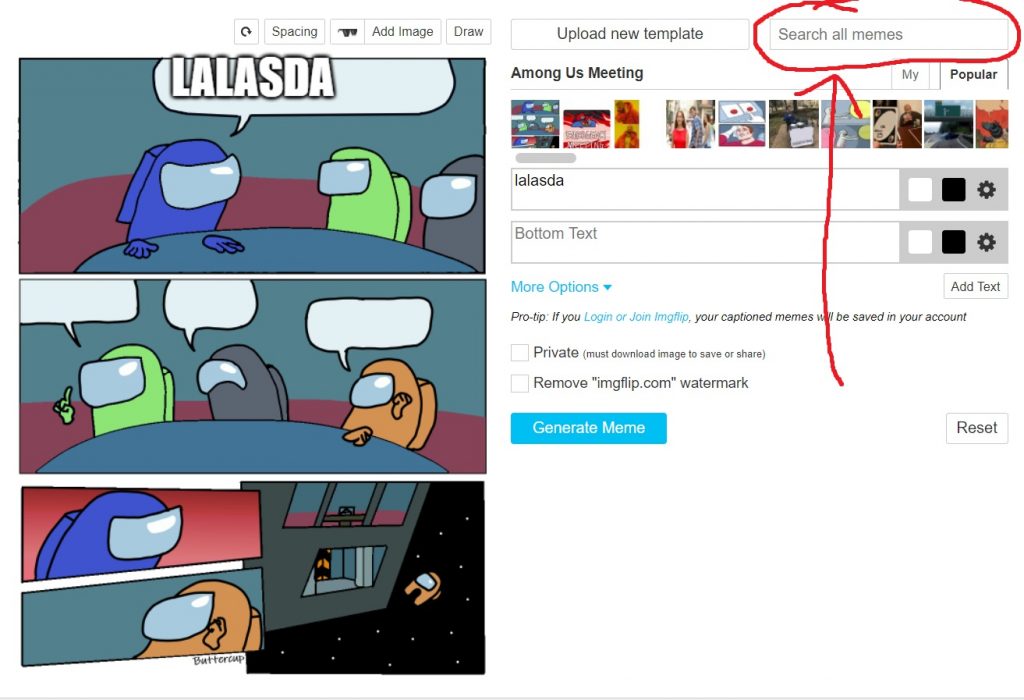Viewport: 1024px width, 700px height.
Task: Check Remove imgflip.com watermark box
Action: (520, 383)
